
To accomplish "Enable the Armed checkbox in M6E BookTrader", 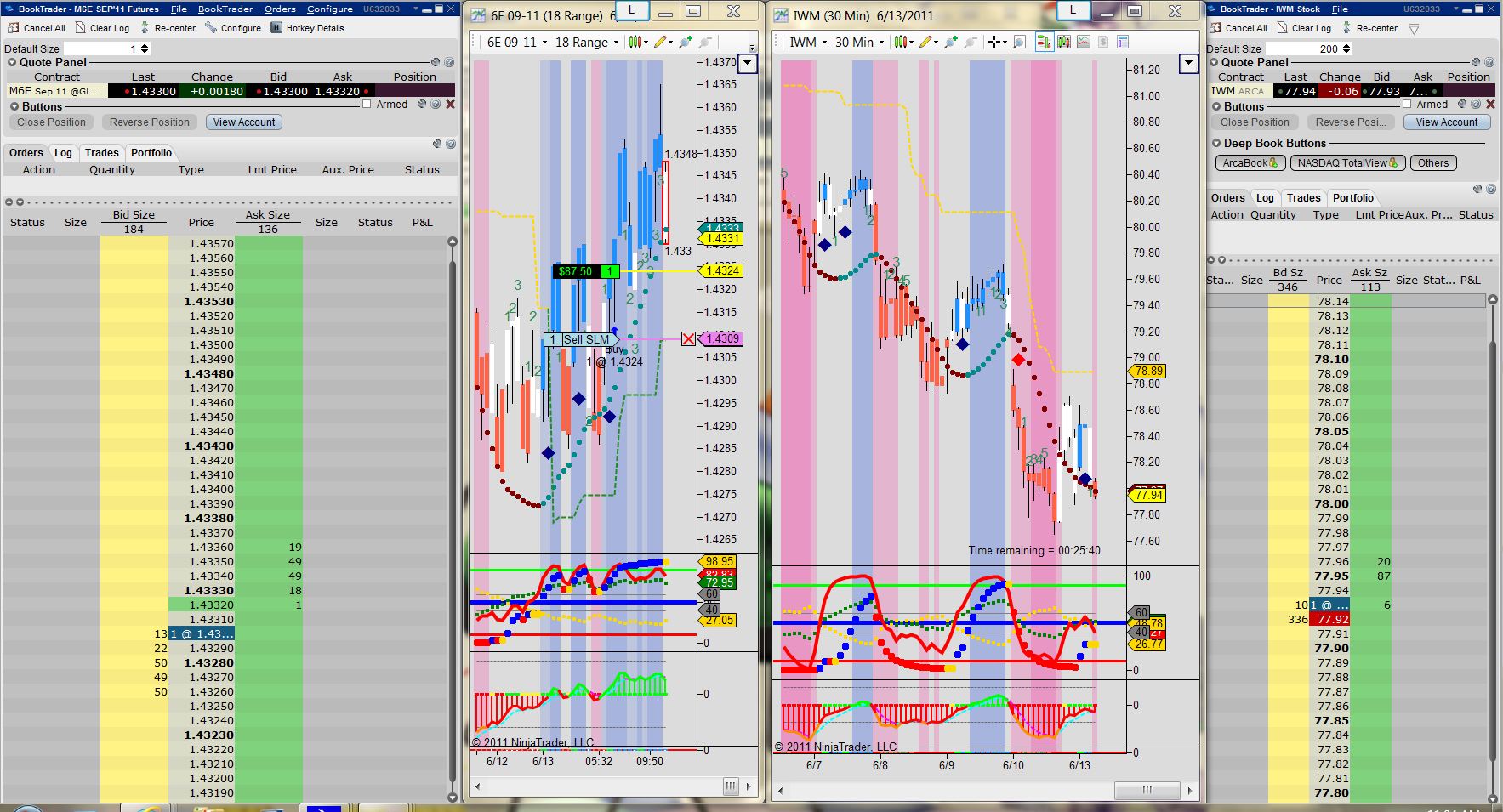I will pos(367,105).
